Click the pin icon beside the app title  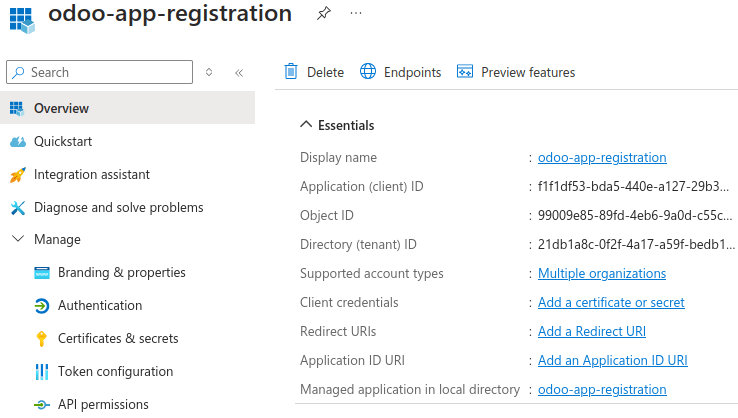click(323, 14)
